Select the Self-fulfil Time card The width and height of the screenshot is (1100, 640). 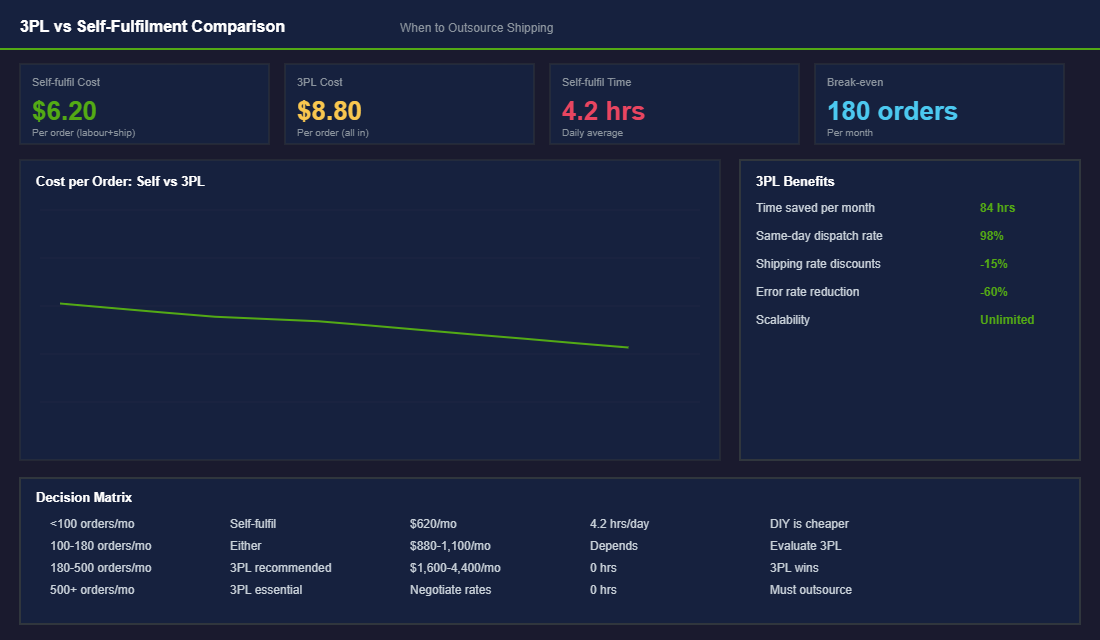coord(674,103)
